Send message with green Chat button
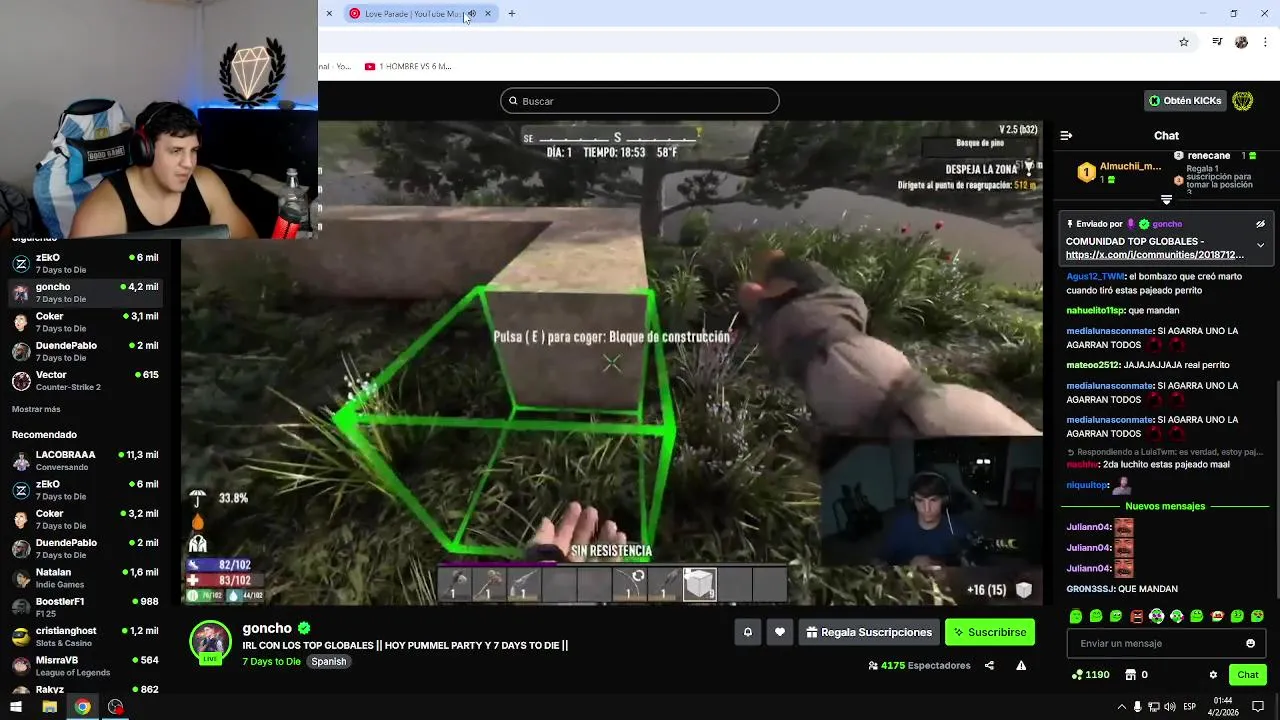The width and height of the screenshot is (1280, 720). [1247, 675]
